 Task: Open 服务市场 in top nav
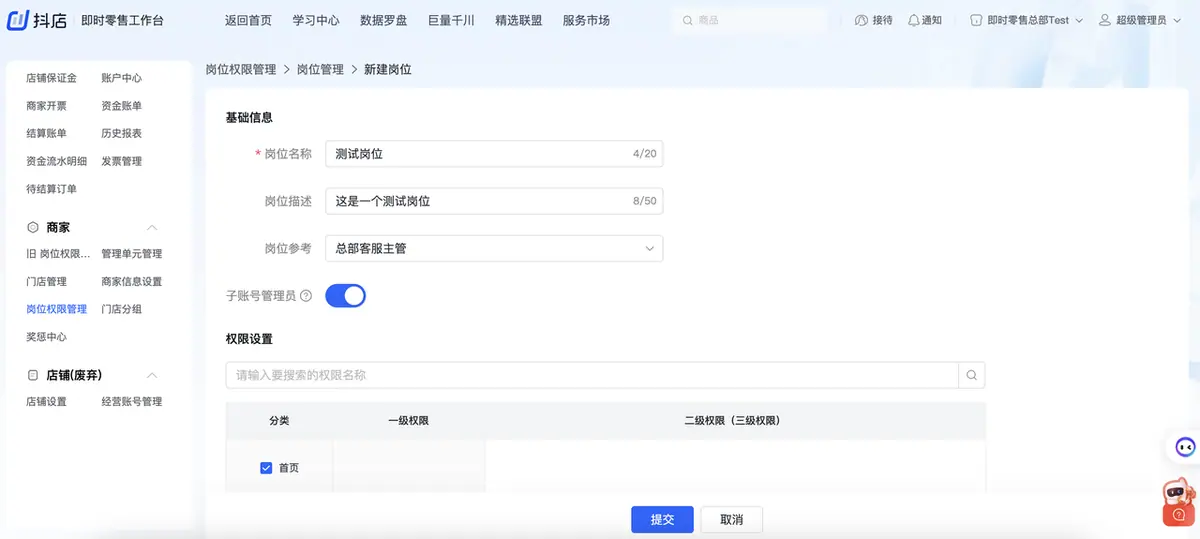click(x=586, y=20)
